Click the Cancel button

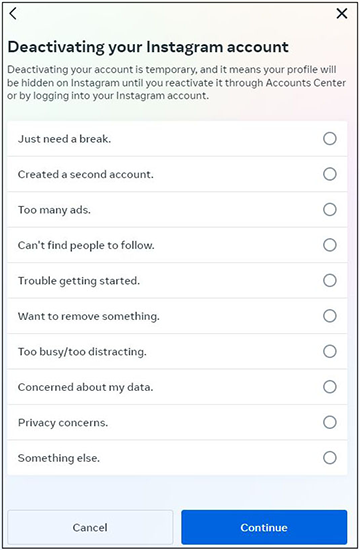90,527
